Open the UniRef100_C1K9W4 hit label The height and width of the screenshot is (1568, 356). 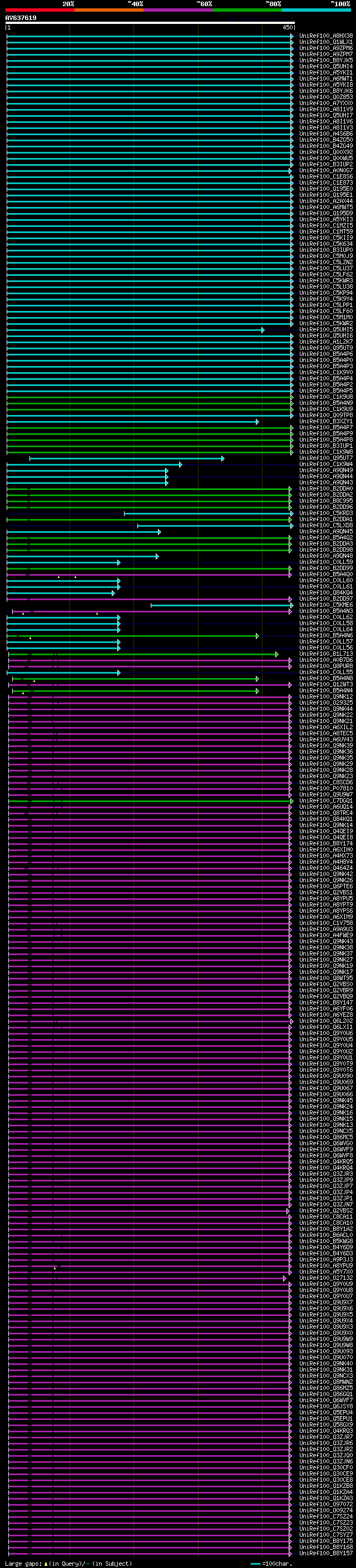pos(325,464)
